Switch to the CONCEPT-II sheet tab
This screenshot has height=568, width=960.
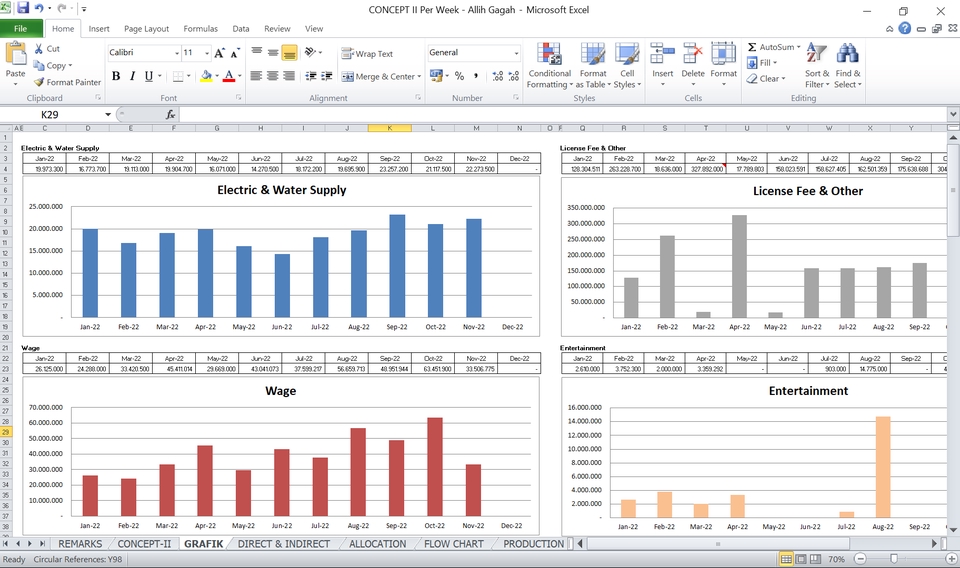click(144, 544)
